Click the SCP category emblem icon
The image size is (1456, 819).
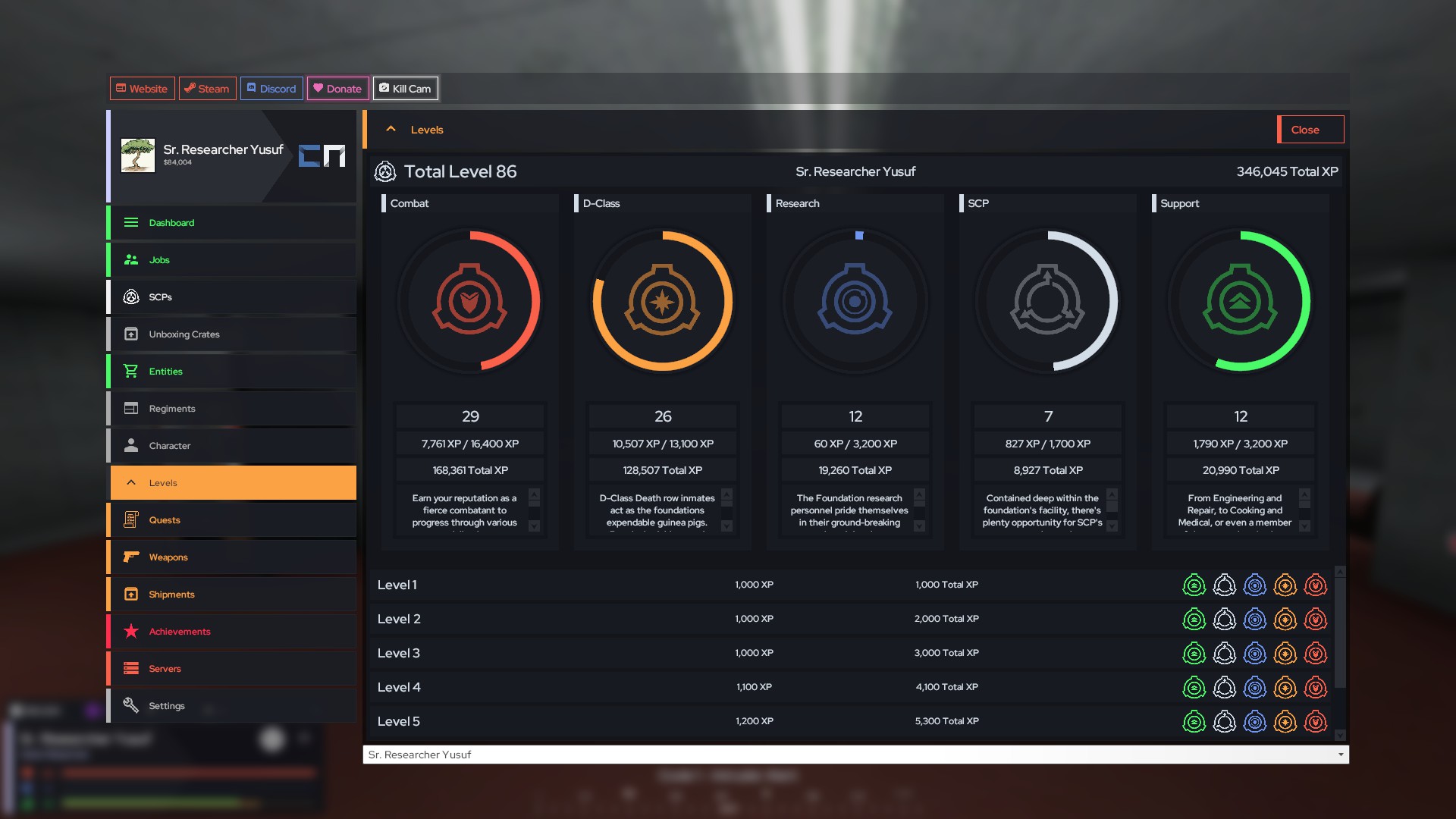[1047, 300]
